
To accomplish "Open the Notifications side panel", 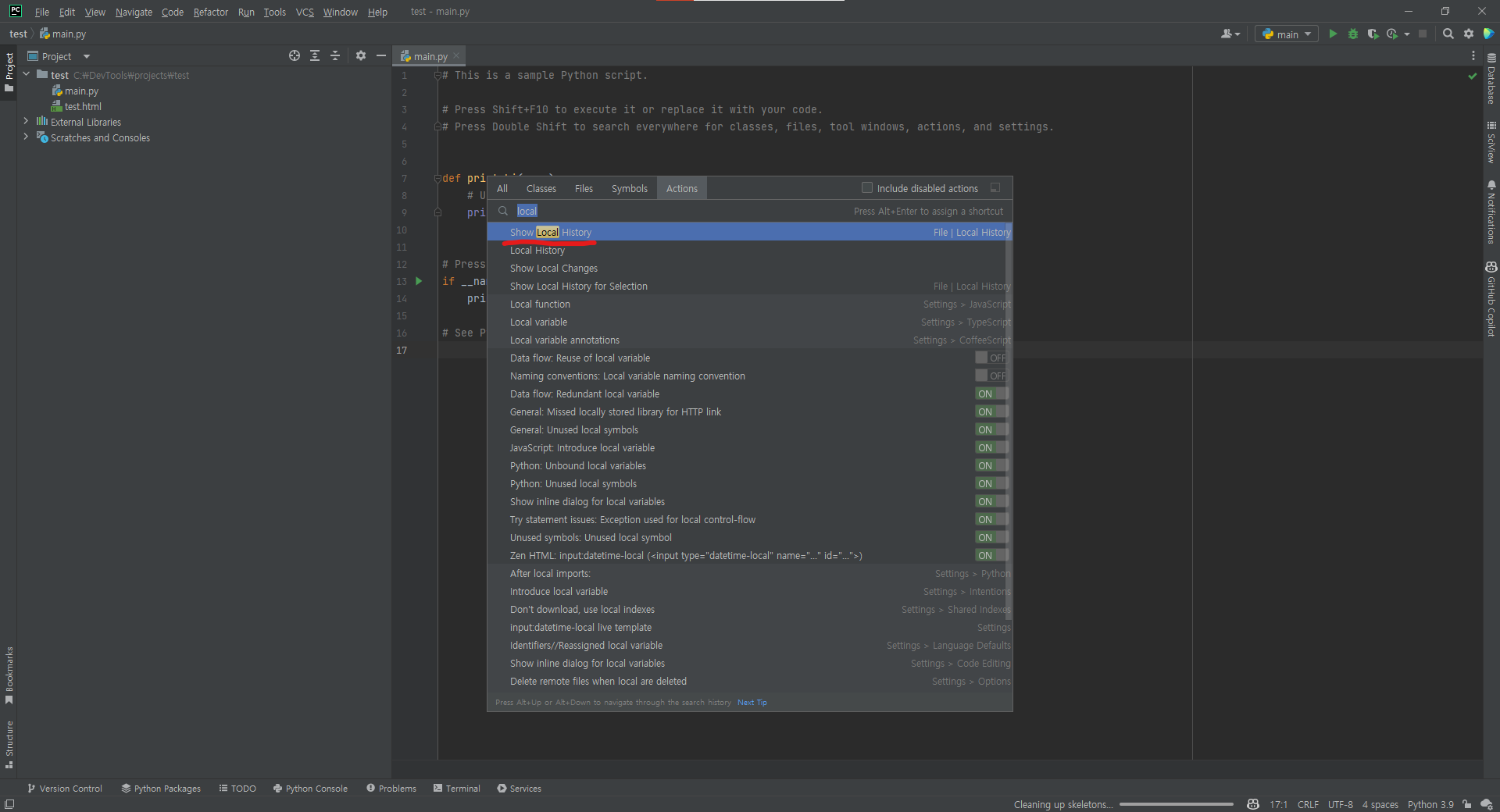I will (1491, 212).
